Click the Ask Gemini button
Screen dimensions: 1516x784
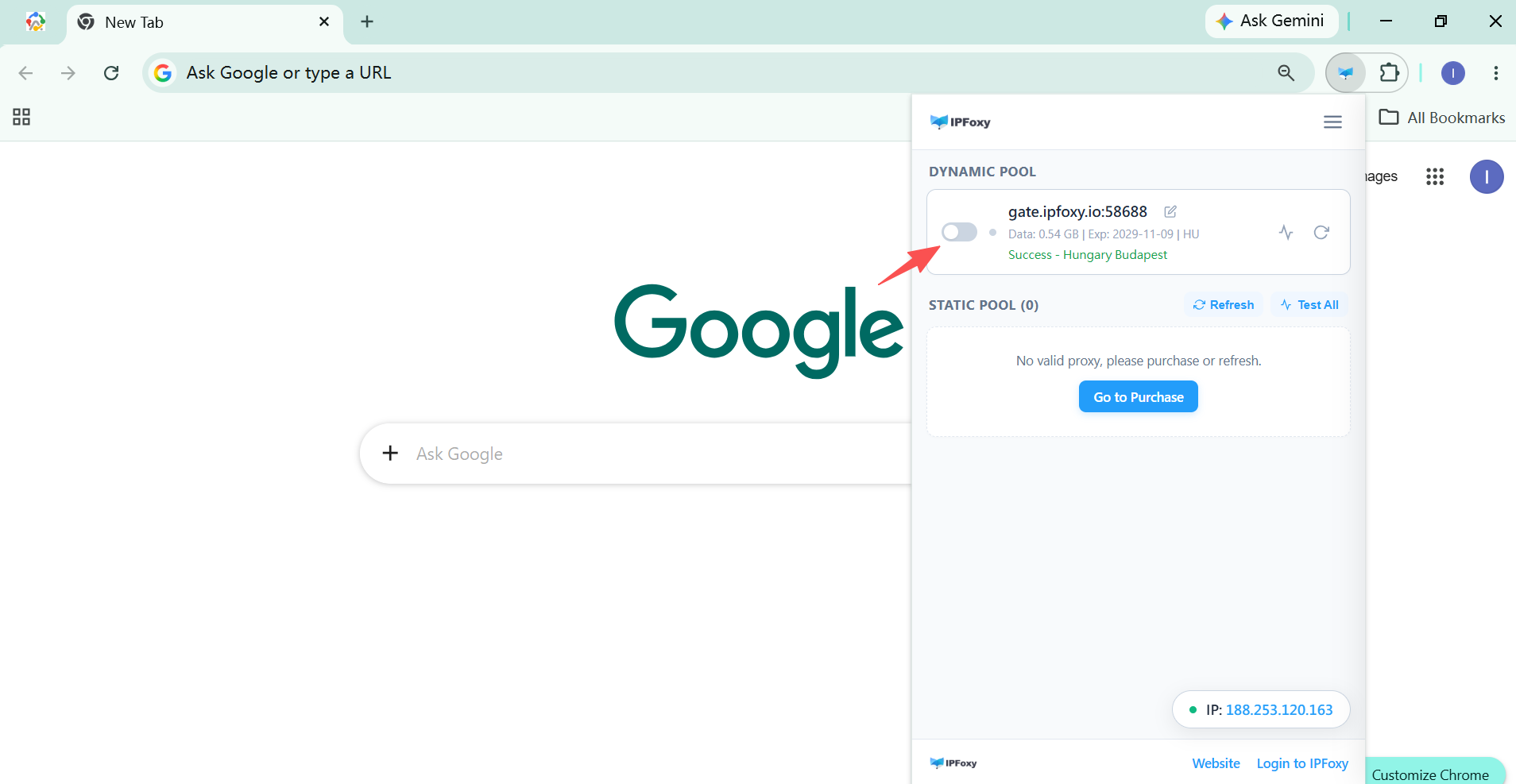tap(1271, 21)
